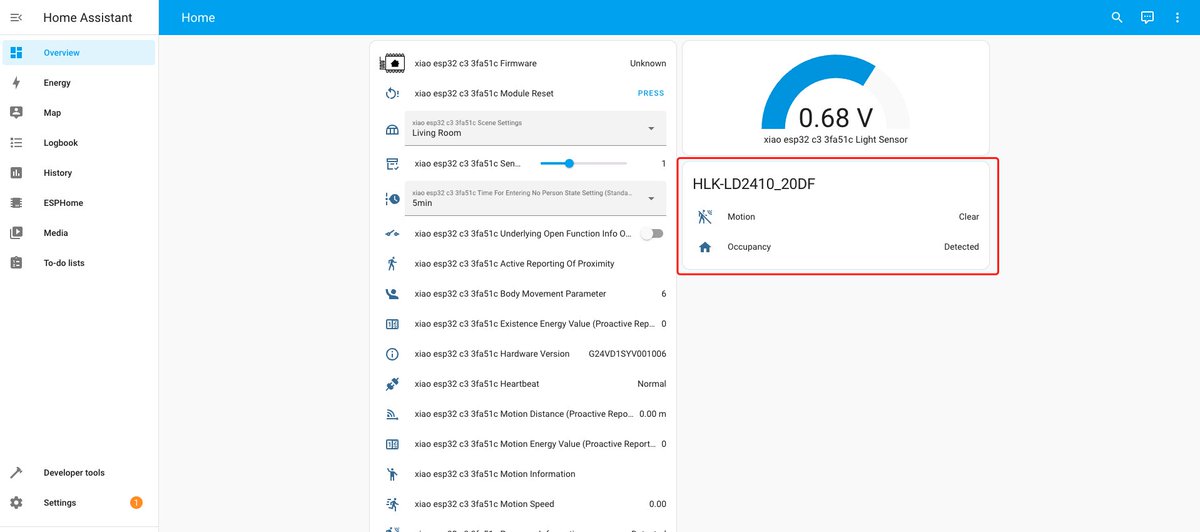Click the Occupancy home icon
The width and height of the screenshot is (1200, 532).
point(705,247)
